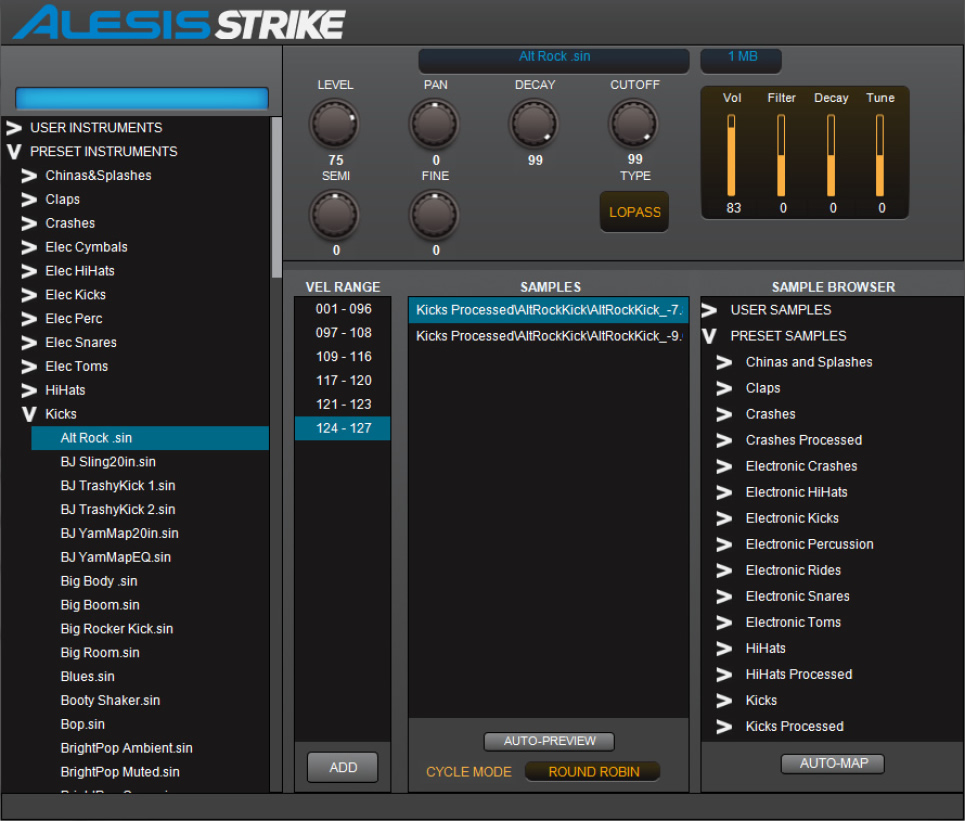Select the AltRockKick_-7 sample
Image resolution: width=965 pixels, height=821 pixels.
[x=548, y=310]
